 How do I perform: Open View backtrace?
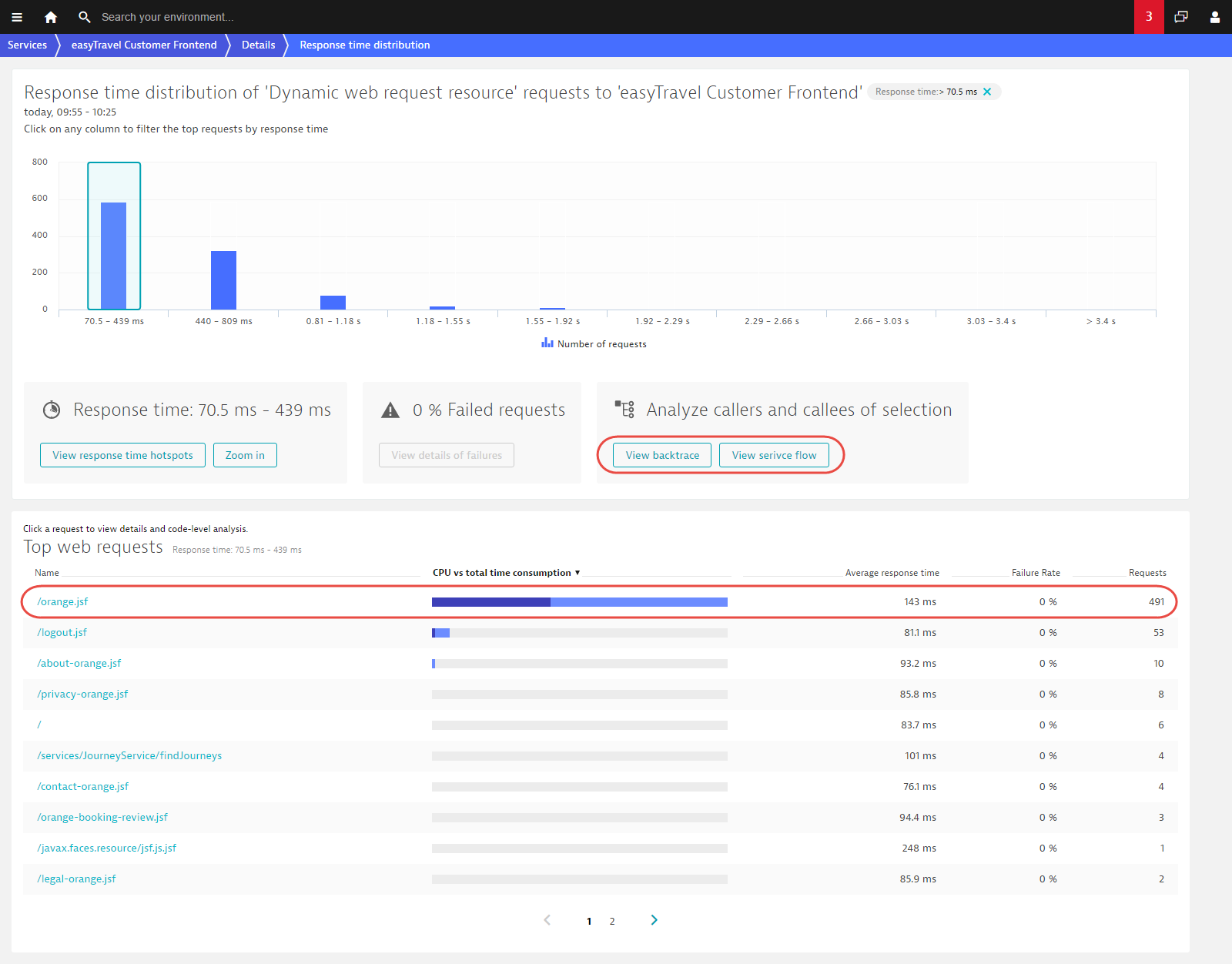tap(662, 455)
